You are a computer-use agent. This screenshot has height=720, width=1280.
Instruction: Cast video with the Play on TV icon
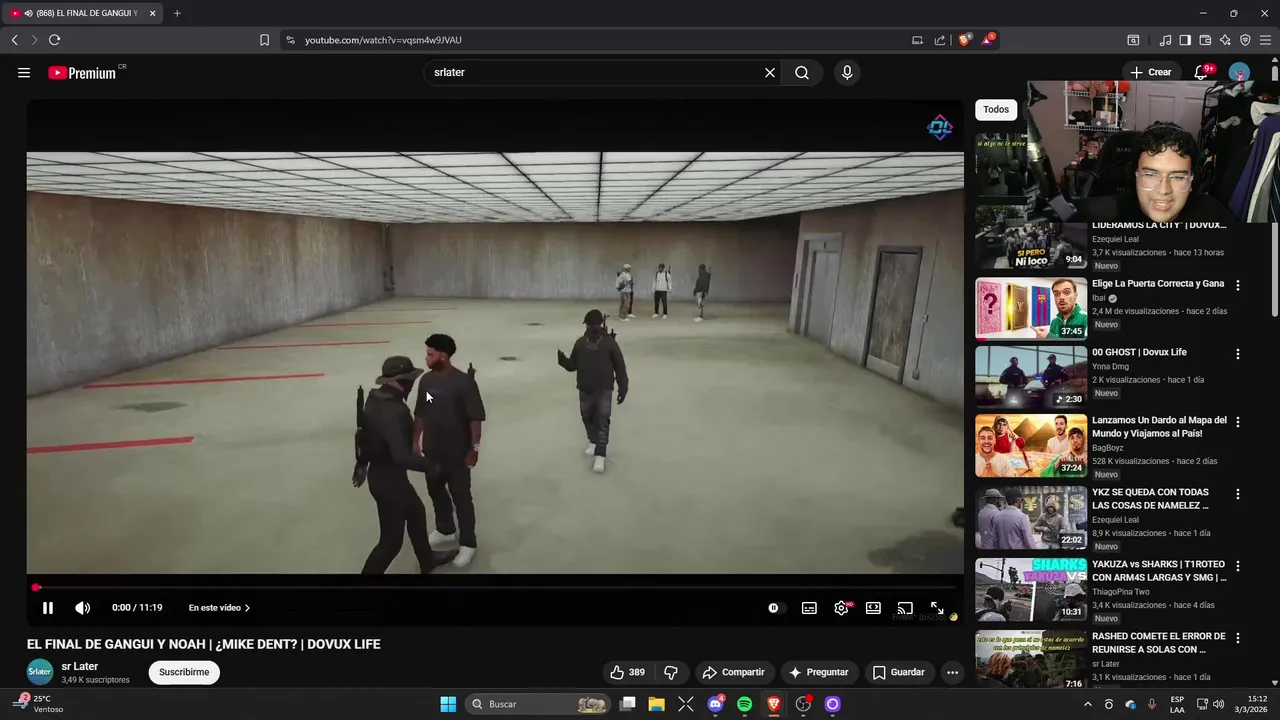905,608
